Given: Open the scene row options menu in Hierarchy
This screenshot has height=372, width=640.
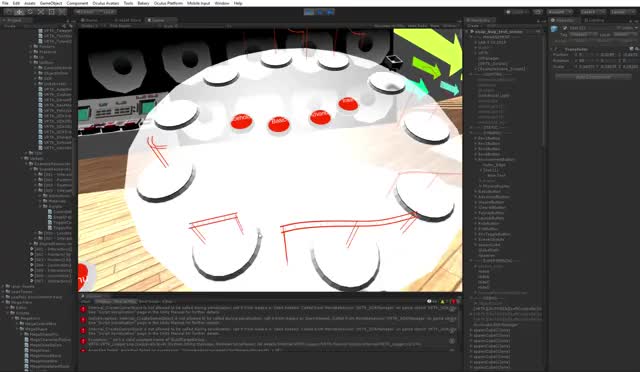Looking at the screenshot, I should [x=539, y=31].
